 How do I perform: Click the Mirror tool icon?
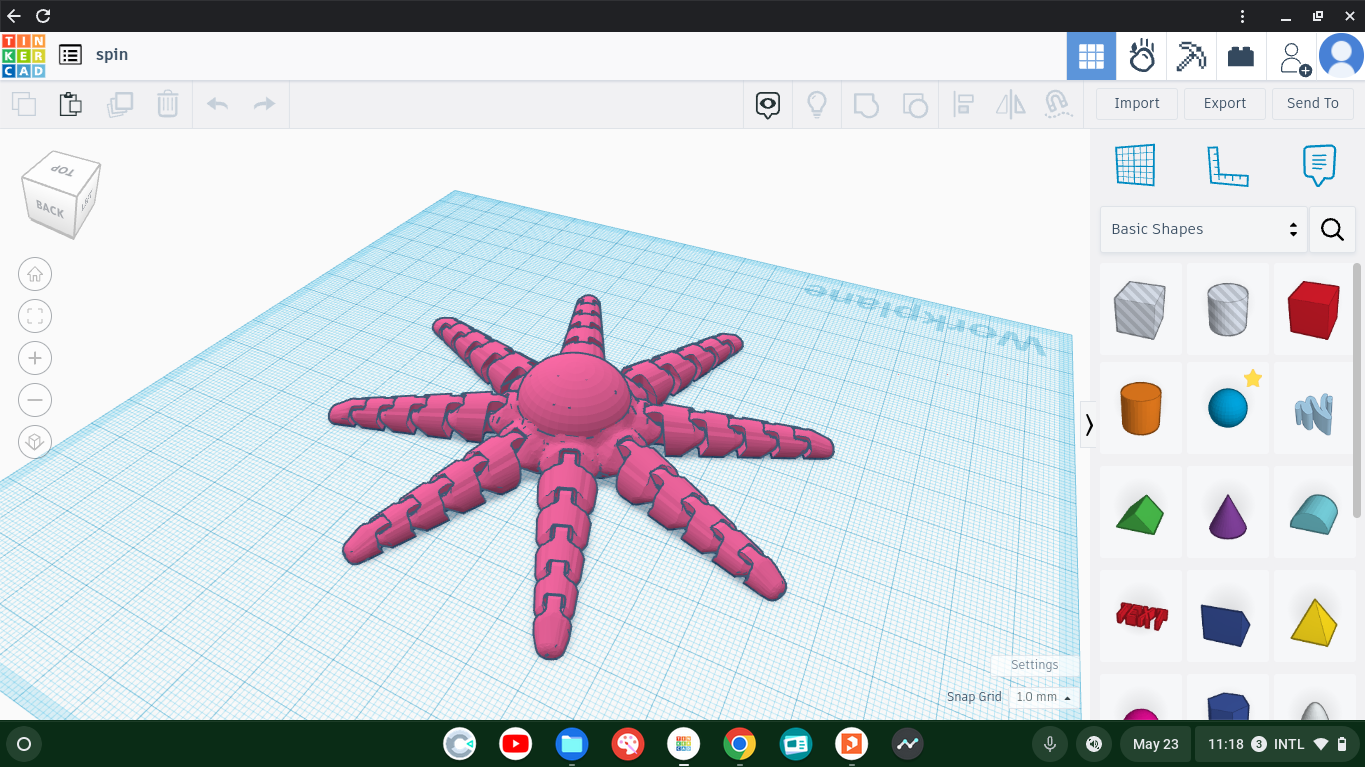click(x=1011, y=105)
